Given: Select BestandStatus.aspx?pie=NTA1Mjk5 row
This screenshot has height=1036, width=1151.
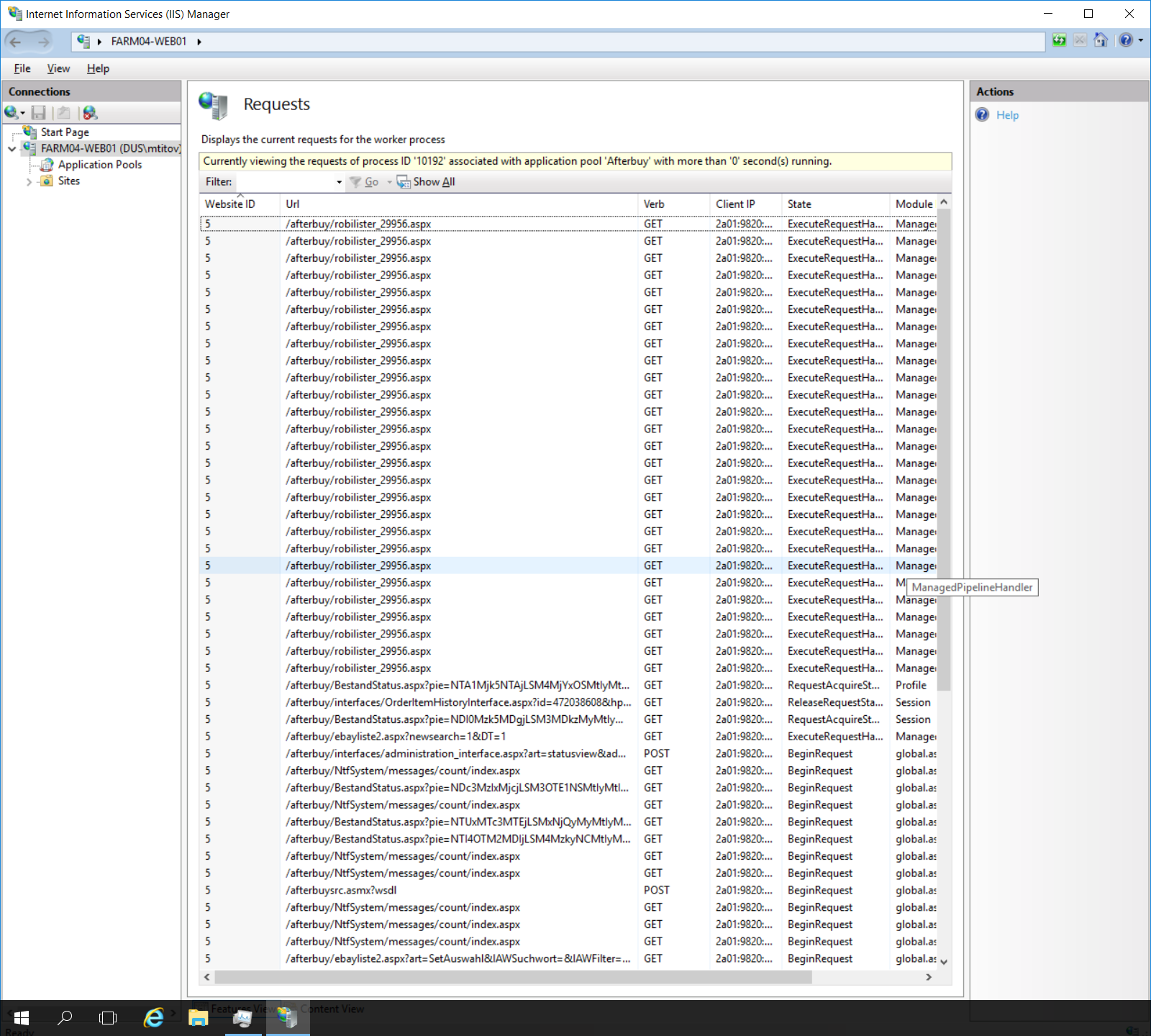Looking at the screenshot, I should click(568, 686).
